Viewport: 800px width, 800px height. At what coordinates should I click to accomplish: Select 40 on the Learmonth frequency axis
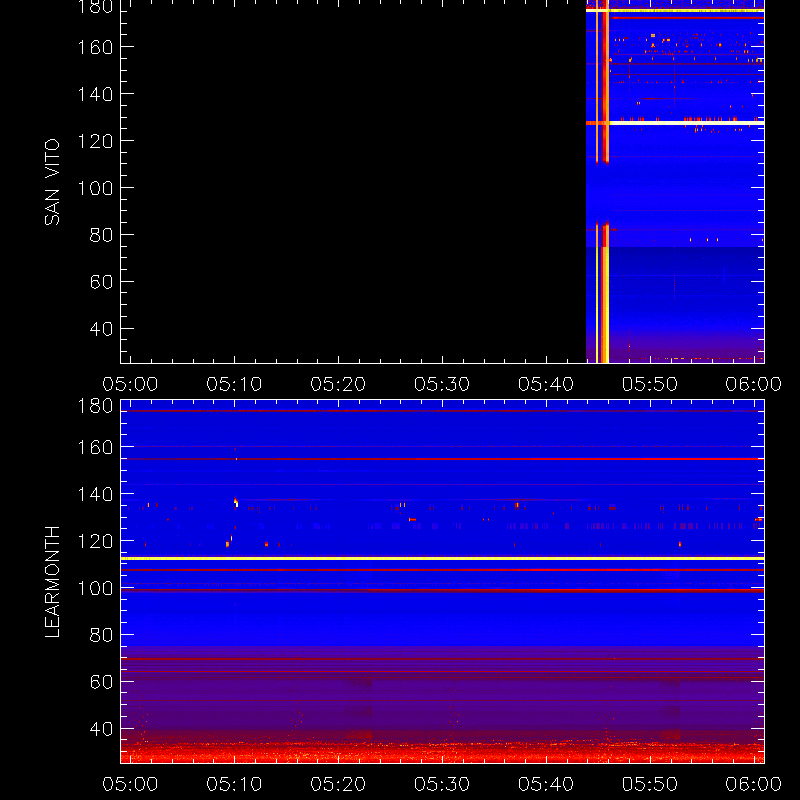point(101,729)
